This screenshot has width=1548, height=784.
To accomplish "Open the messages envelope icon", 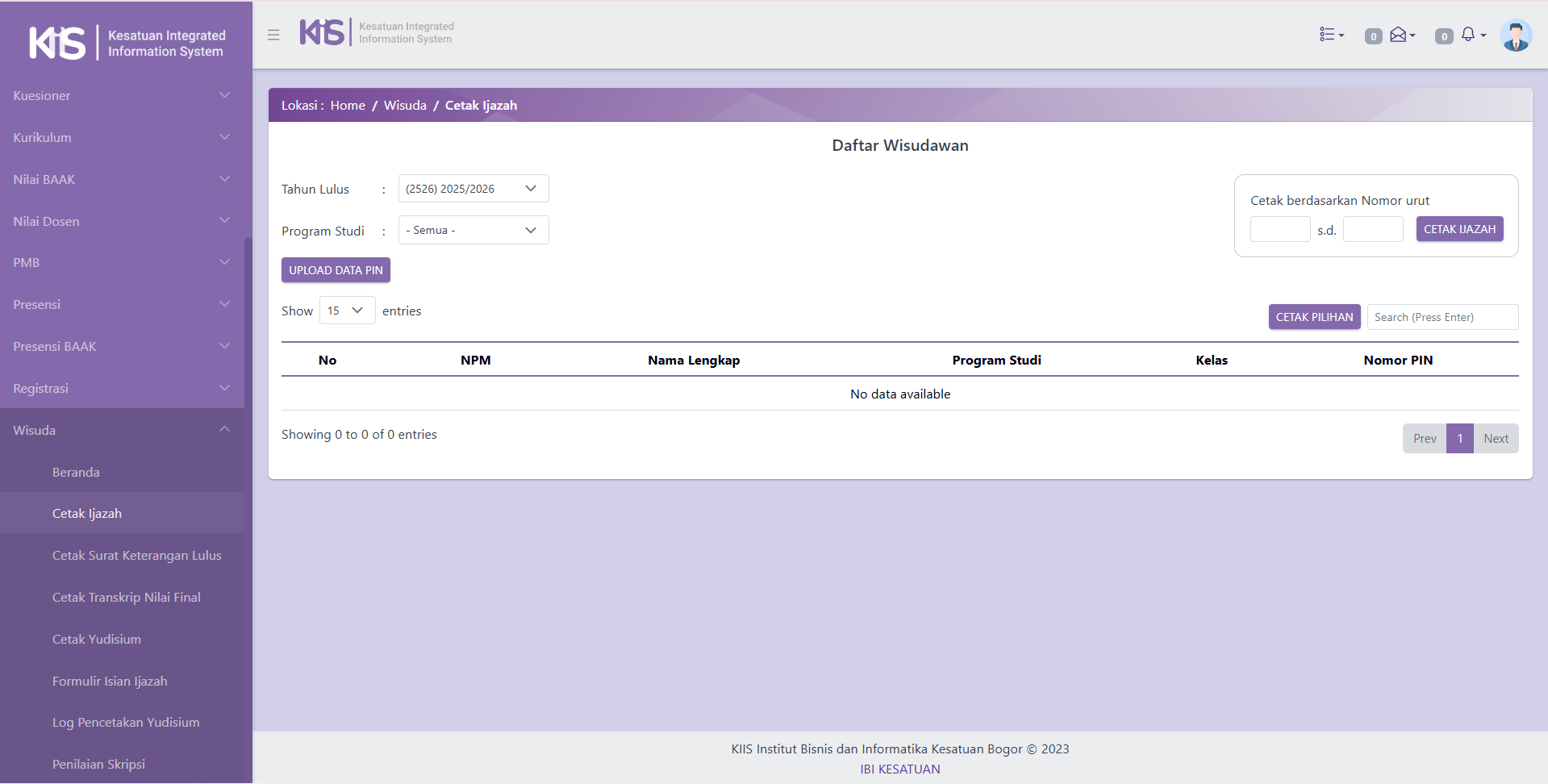I will coord(1401,35).
